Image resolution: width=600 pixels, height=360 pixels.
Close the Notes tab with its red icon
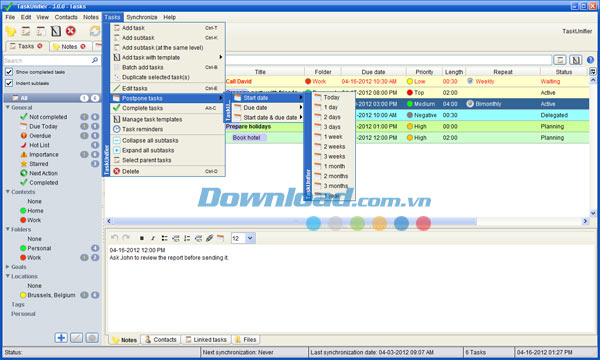(83, 46)
